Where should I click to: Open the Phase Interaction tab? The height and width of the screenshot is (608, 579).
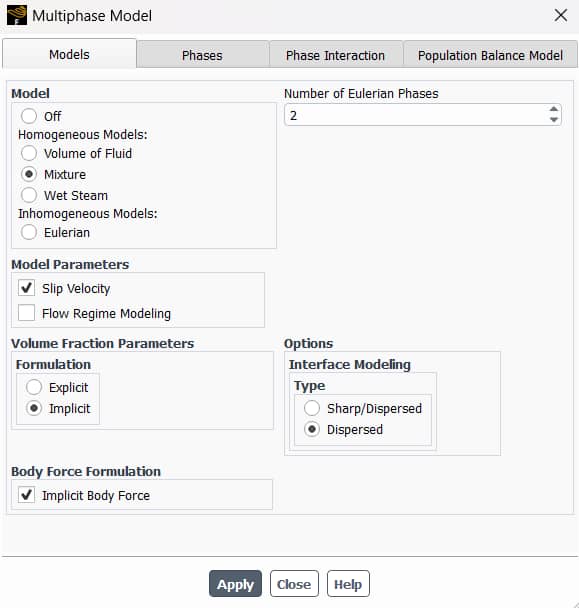tap(335, 55)
